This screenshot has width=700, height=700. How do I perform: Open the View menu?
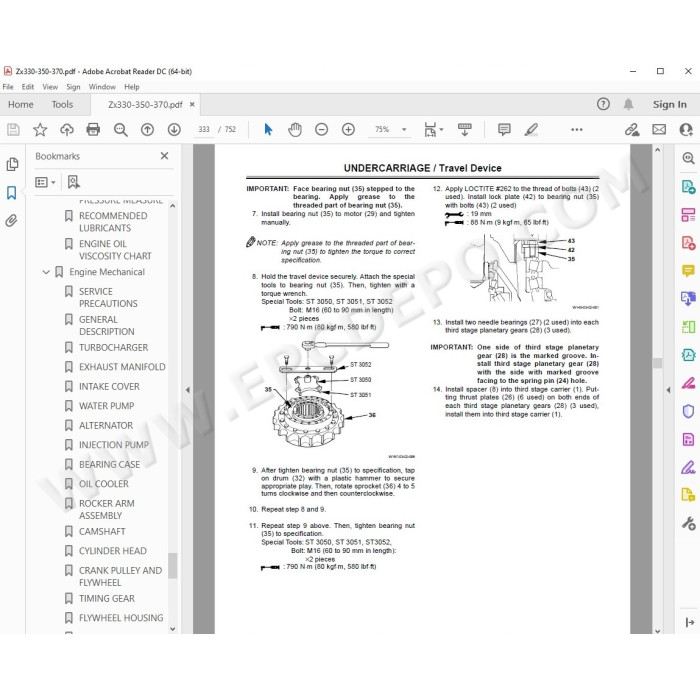[50, 87]
